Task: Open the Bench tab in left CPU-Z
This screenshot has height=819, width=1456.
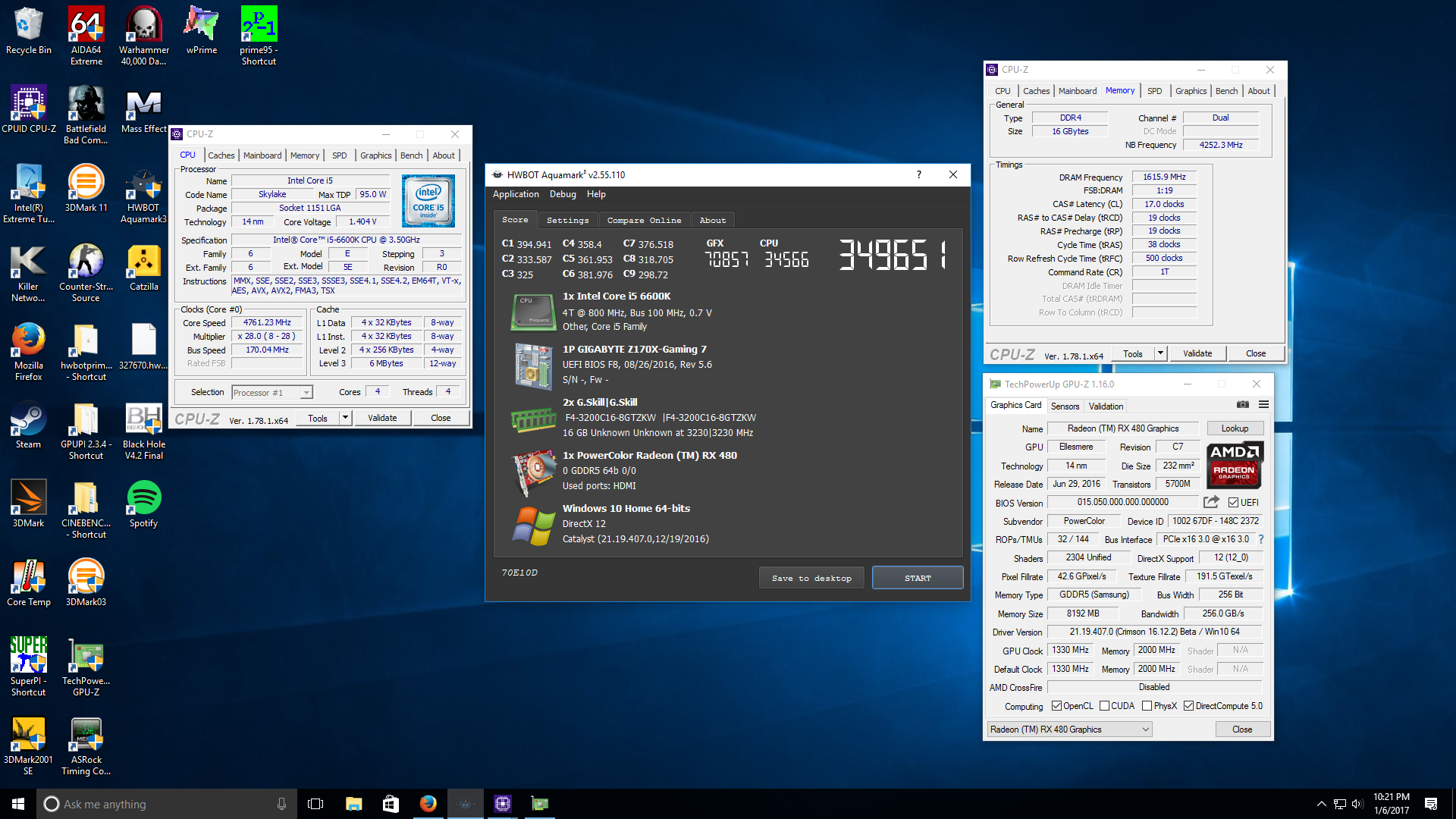Action: 412,155
